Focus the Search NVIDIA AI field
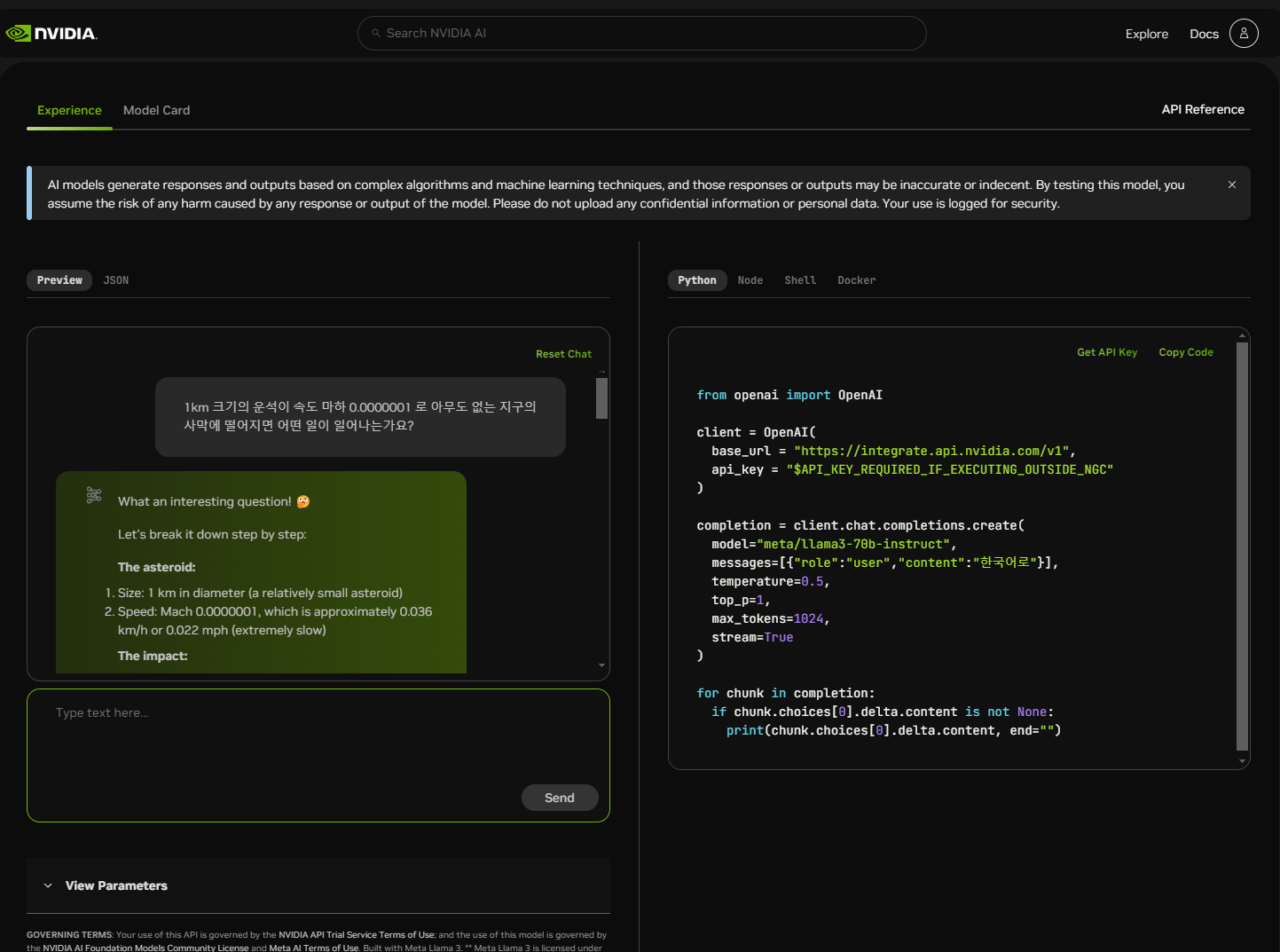The width and height of the screenshot is (1280, 952). [642, 33]
